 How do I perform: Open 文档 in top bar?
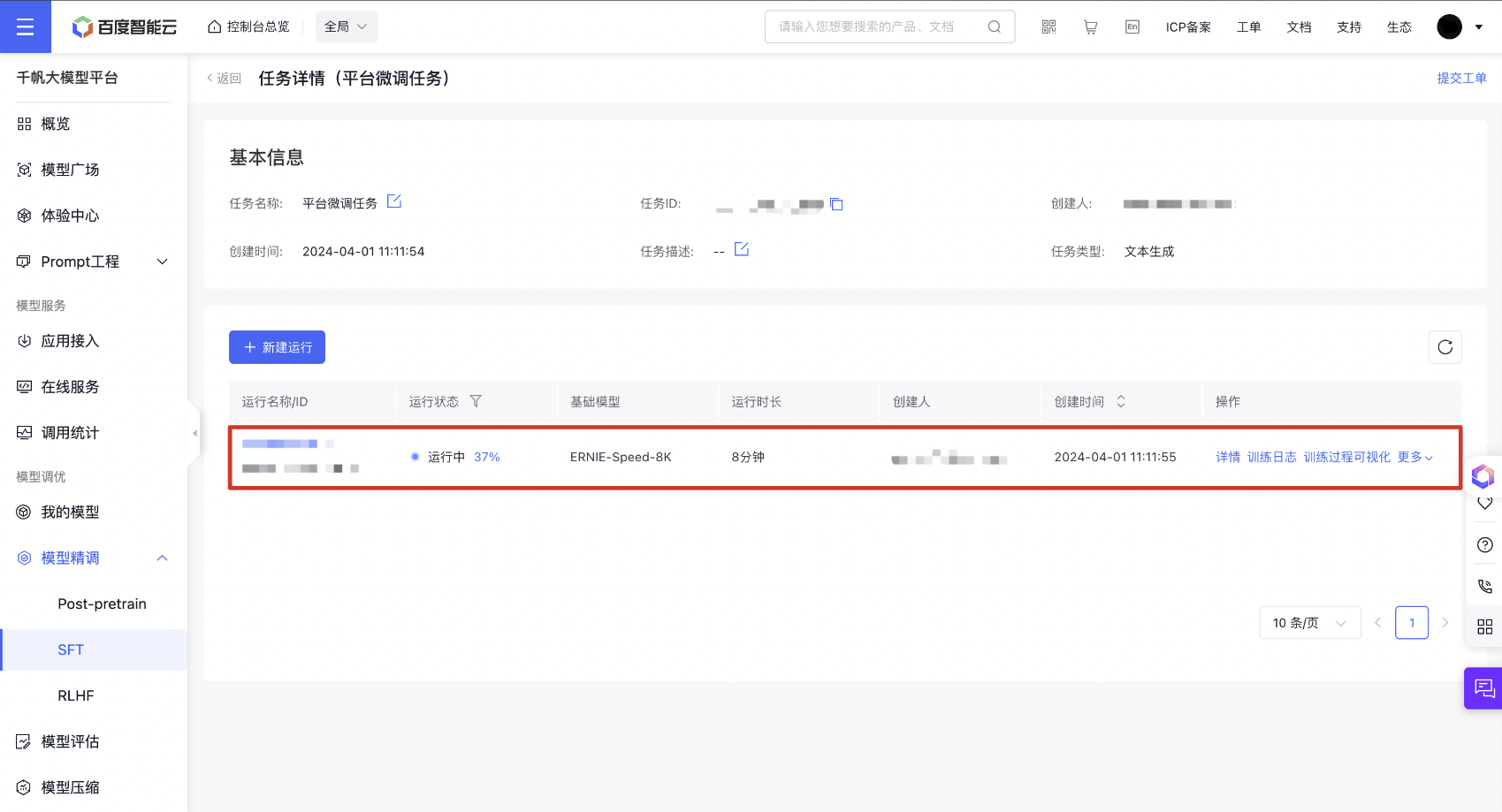(1299, 27)
